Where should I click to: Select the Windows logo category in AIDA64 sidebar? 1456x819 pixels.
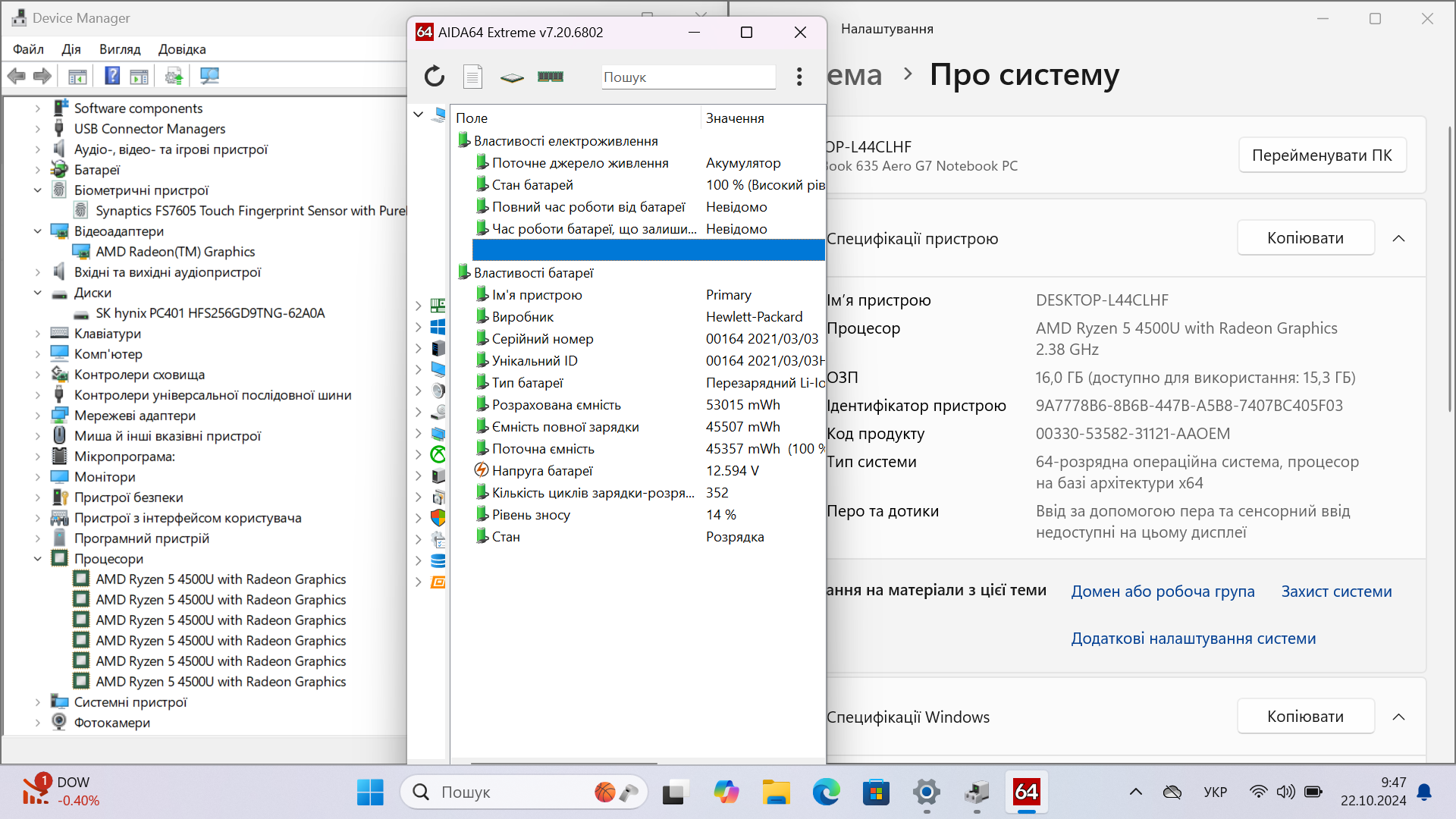coord(438,327)
